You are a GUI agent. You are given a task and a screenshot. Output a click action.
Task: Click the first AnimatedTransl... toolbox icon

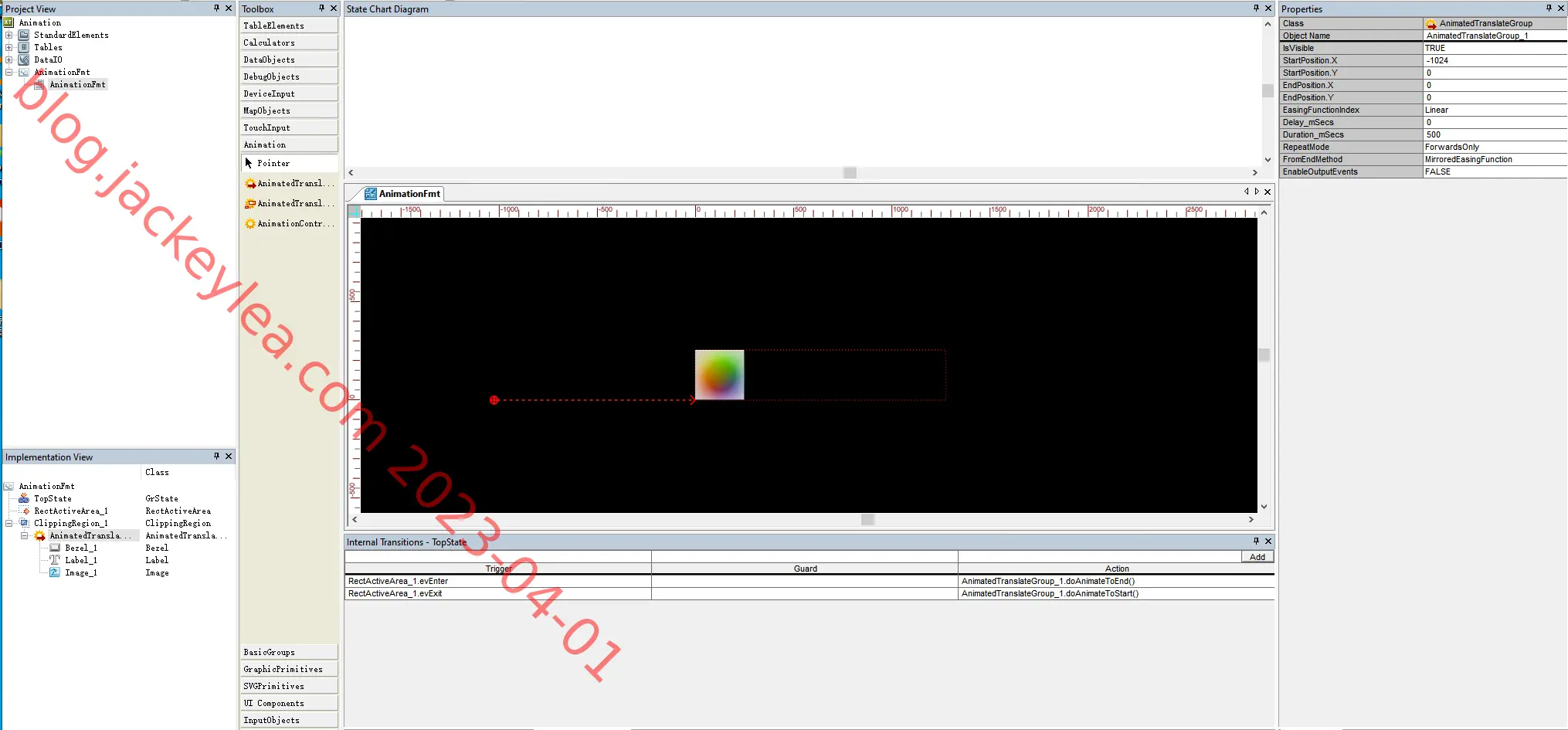[250, 184]
